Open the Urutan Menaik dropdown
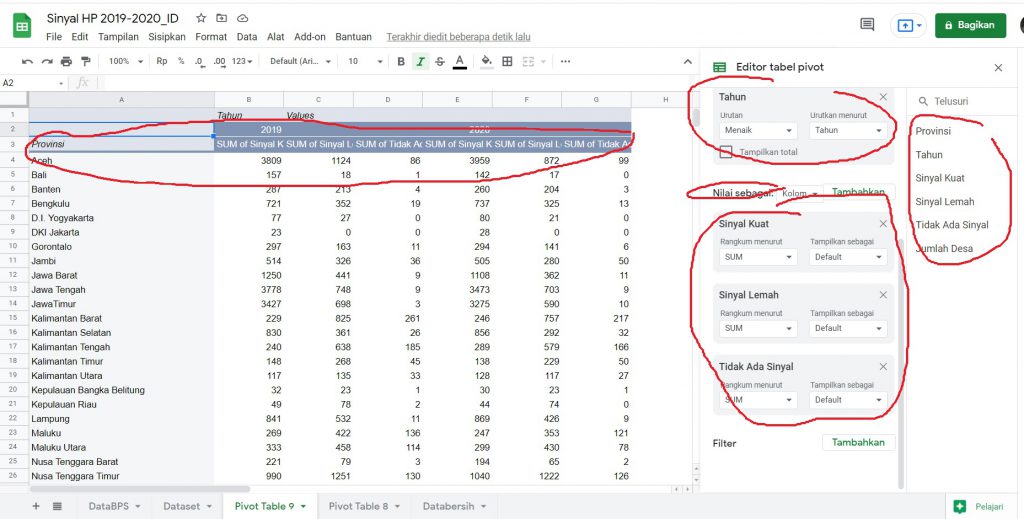The image size is (1024, 519). point(758,130)
